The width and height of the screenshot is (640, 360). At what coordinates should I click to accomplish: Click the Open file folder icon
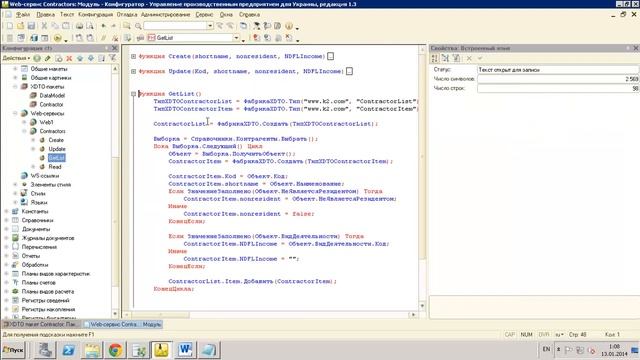(x=20, y=26)
